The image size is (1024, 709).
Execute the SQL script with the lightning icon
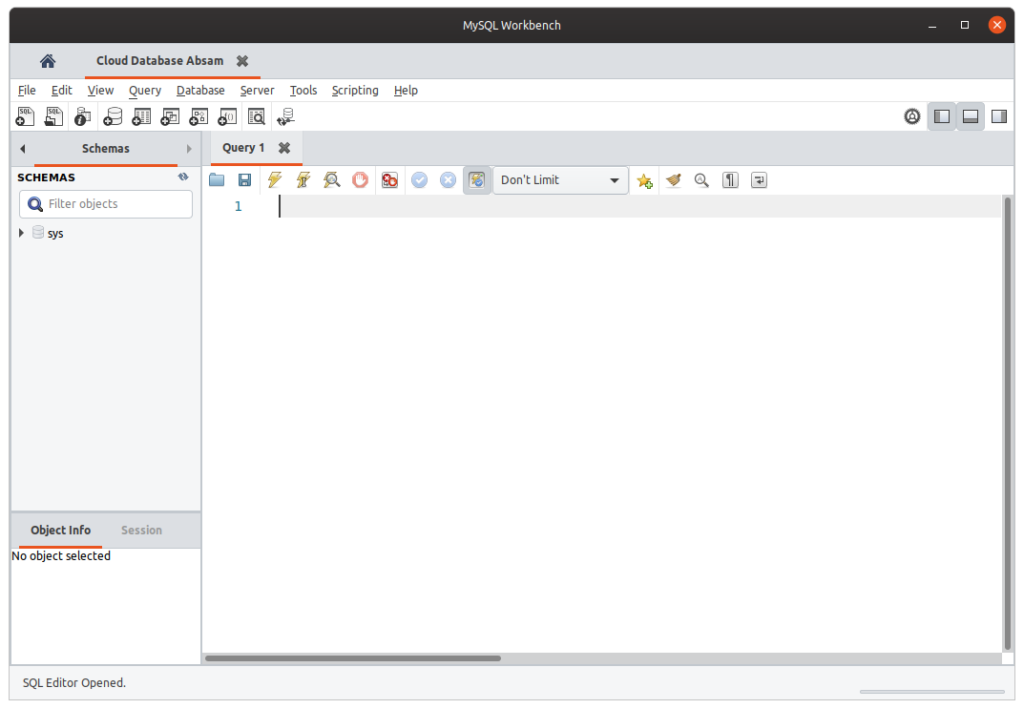pos(274,180)
